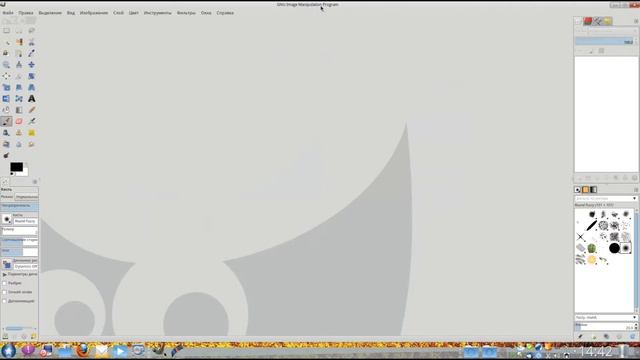Screen dimensions: 640x360
Task: Select the Free Select lasso tool
Action: (x=31, y=31)
